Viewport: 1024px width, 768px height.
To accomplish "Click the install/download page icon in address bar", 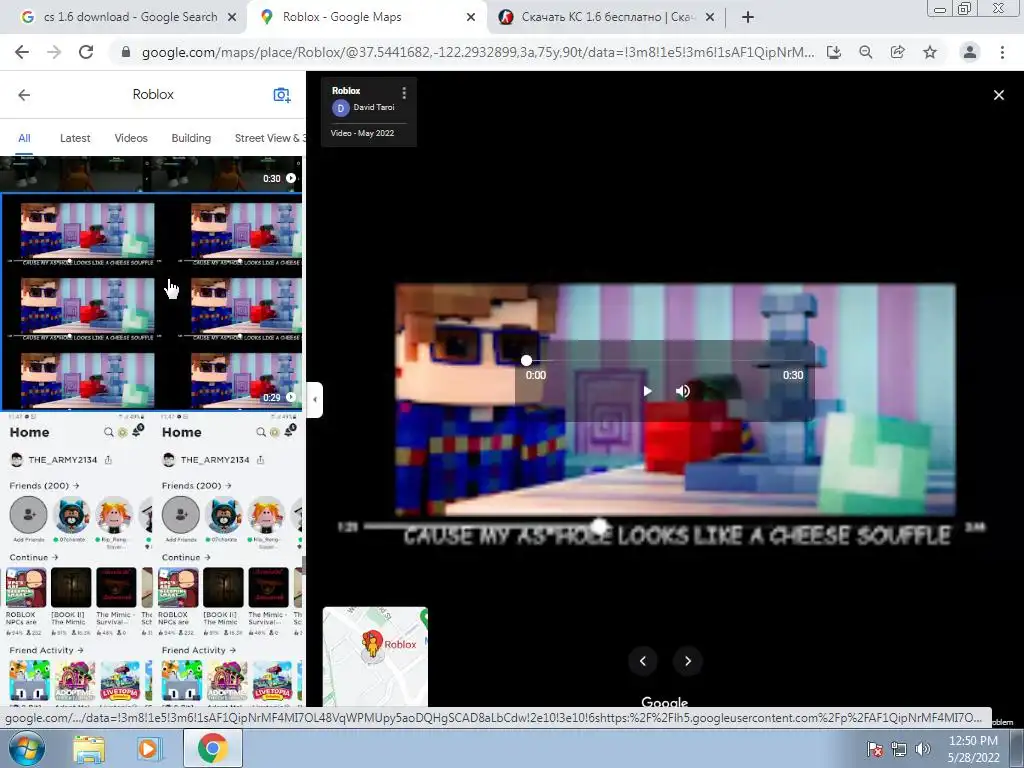I will [834, 52].
